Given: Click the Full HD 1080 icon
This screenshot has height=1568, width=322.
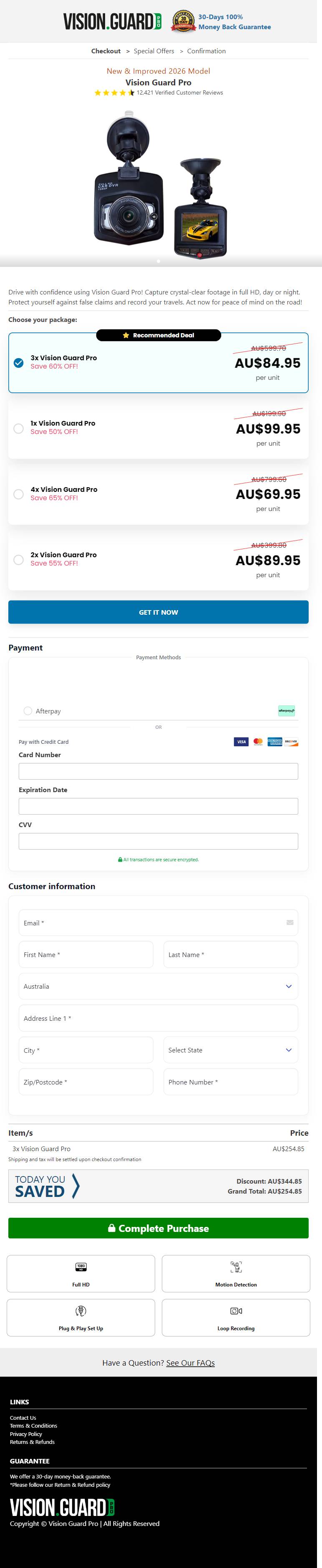Looking at the screenshot, I should [x=81, y=1267].
